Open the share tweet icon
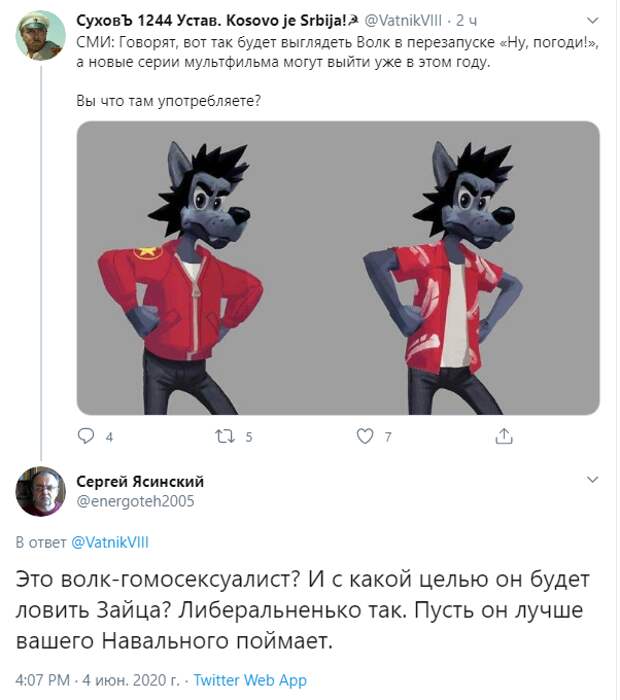Viewport: 620px width, 700px height. click(x=504, y=436)
